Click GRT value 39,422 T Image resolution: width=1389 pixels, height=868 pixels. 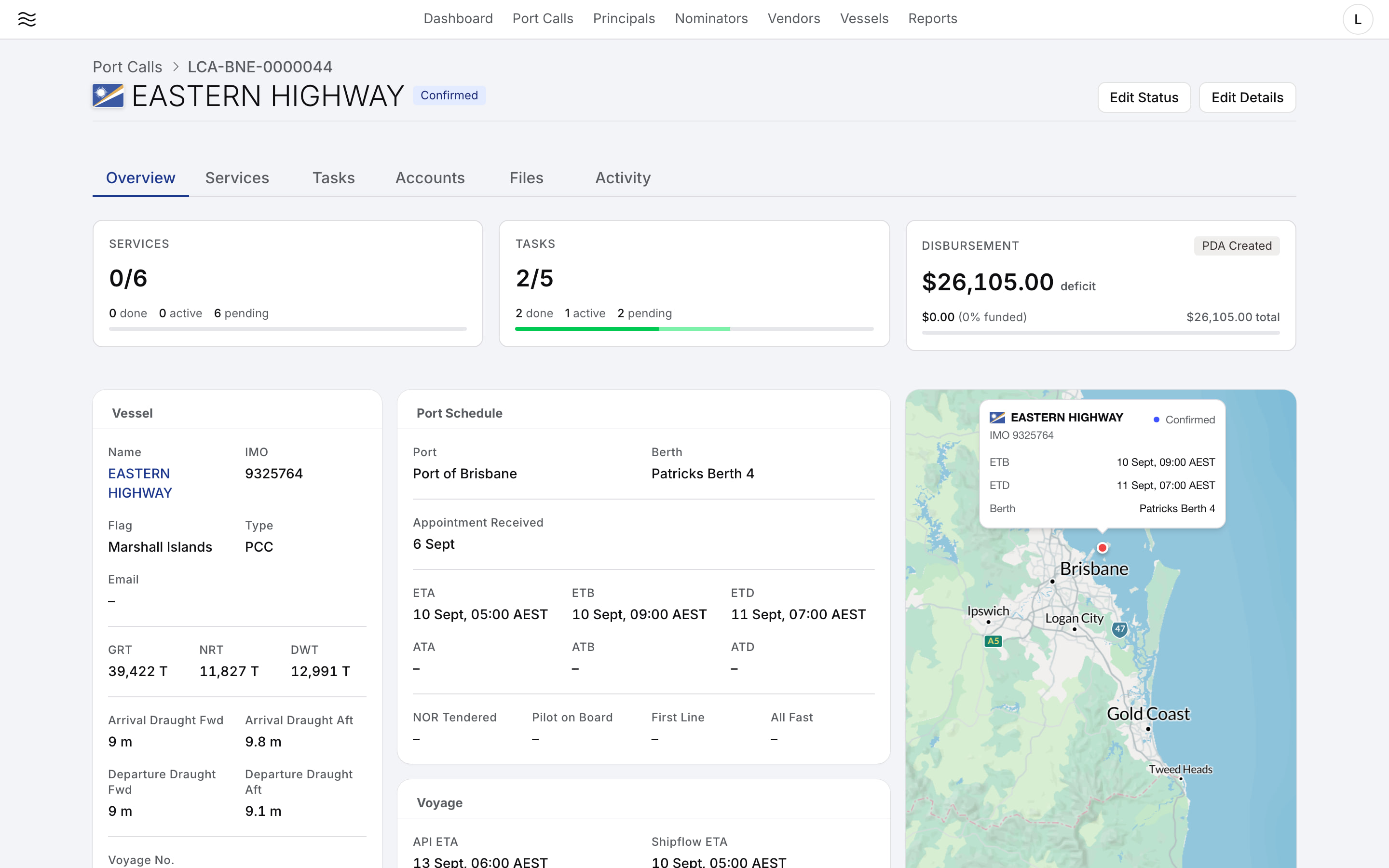138,672
